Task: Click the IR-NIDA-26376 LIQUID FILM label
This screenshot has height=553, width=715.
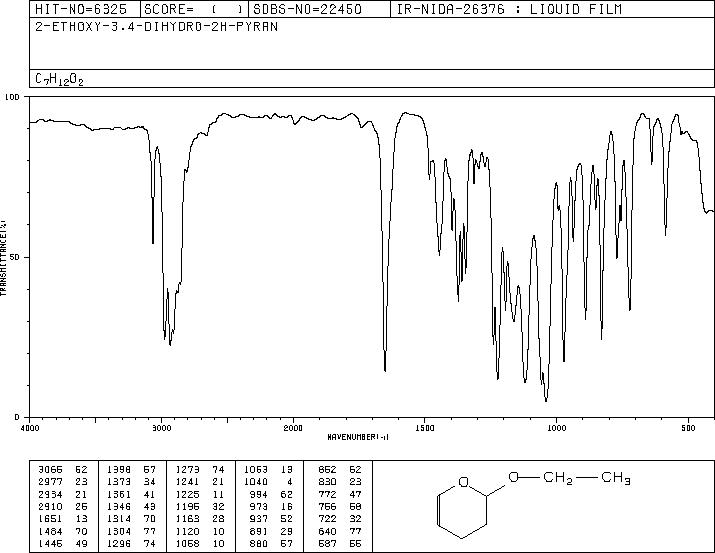Action: click(509, 9)
